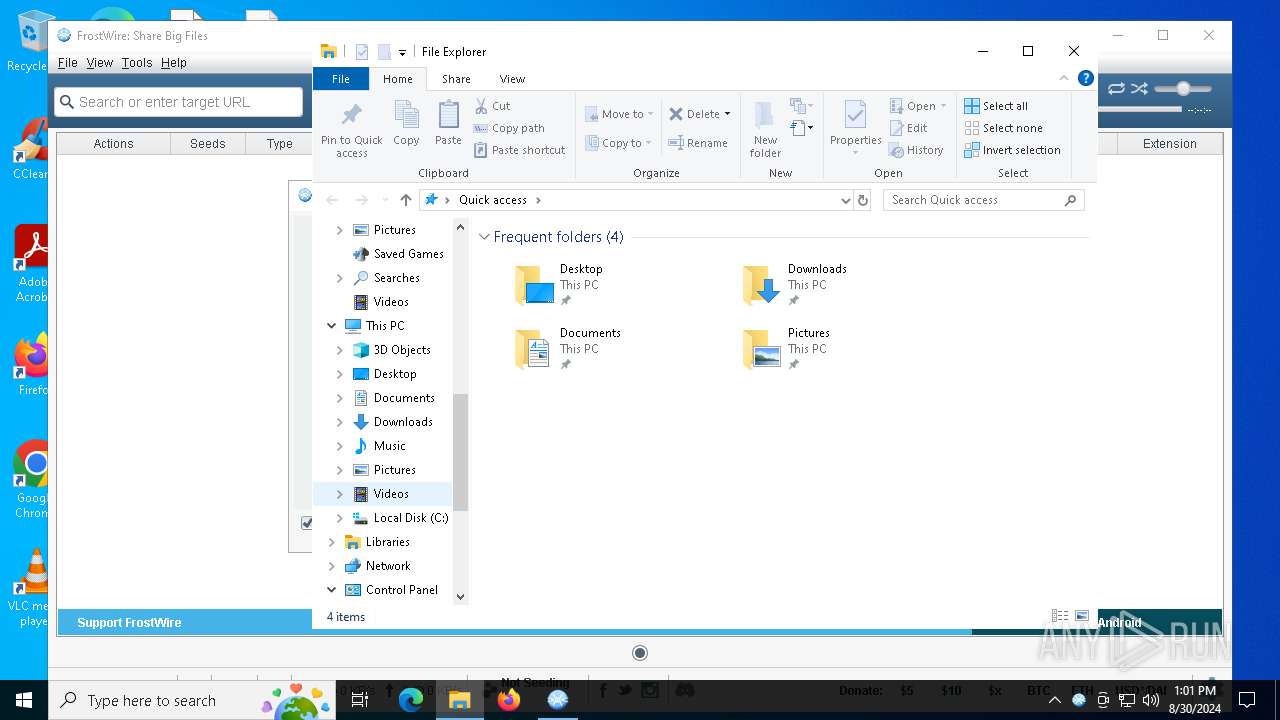Click Paste shortcut in ribbon
This screenshot has height=720, width=1280.
(519, 150)
